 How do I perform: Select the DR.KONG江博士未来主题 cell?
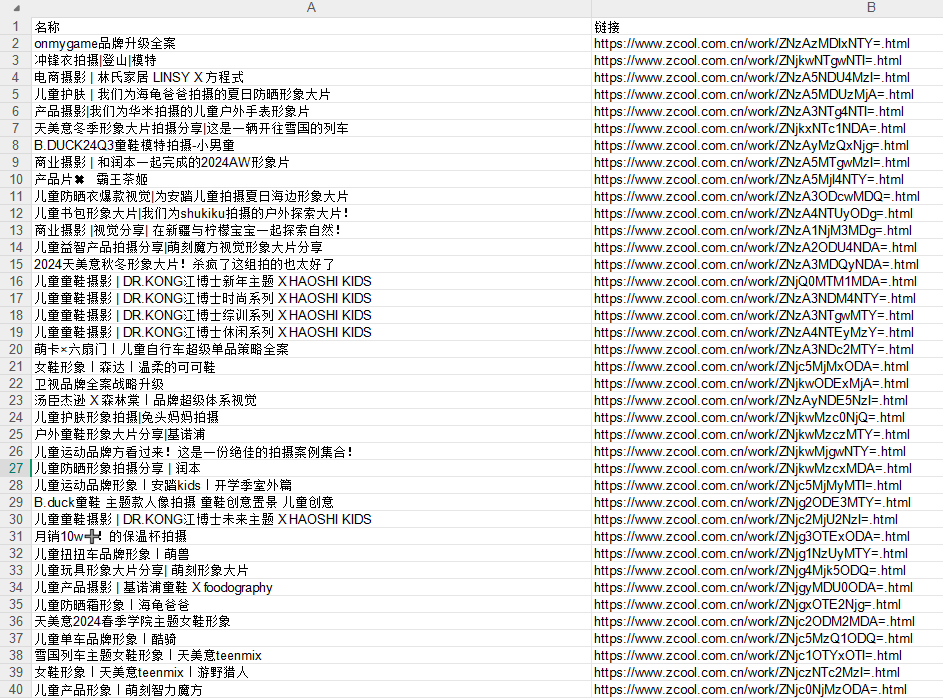pos(311,519)
